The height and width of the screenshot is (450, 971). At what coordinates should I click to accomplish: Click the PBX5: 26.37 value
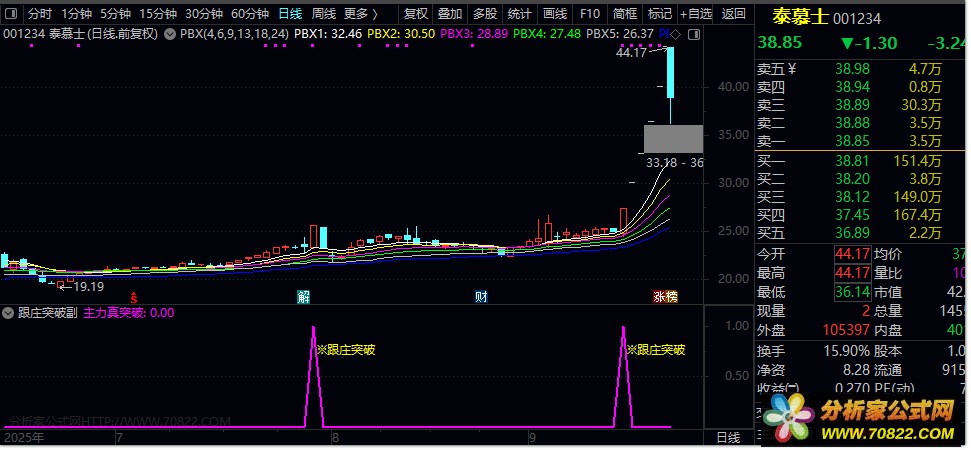pos(620,35)
